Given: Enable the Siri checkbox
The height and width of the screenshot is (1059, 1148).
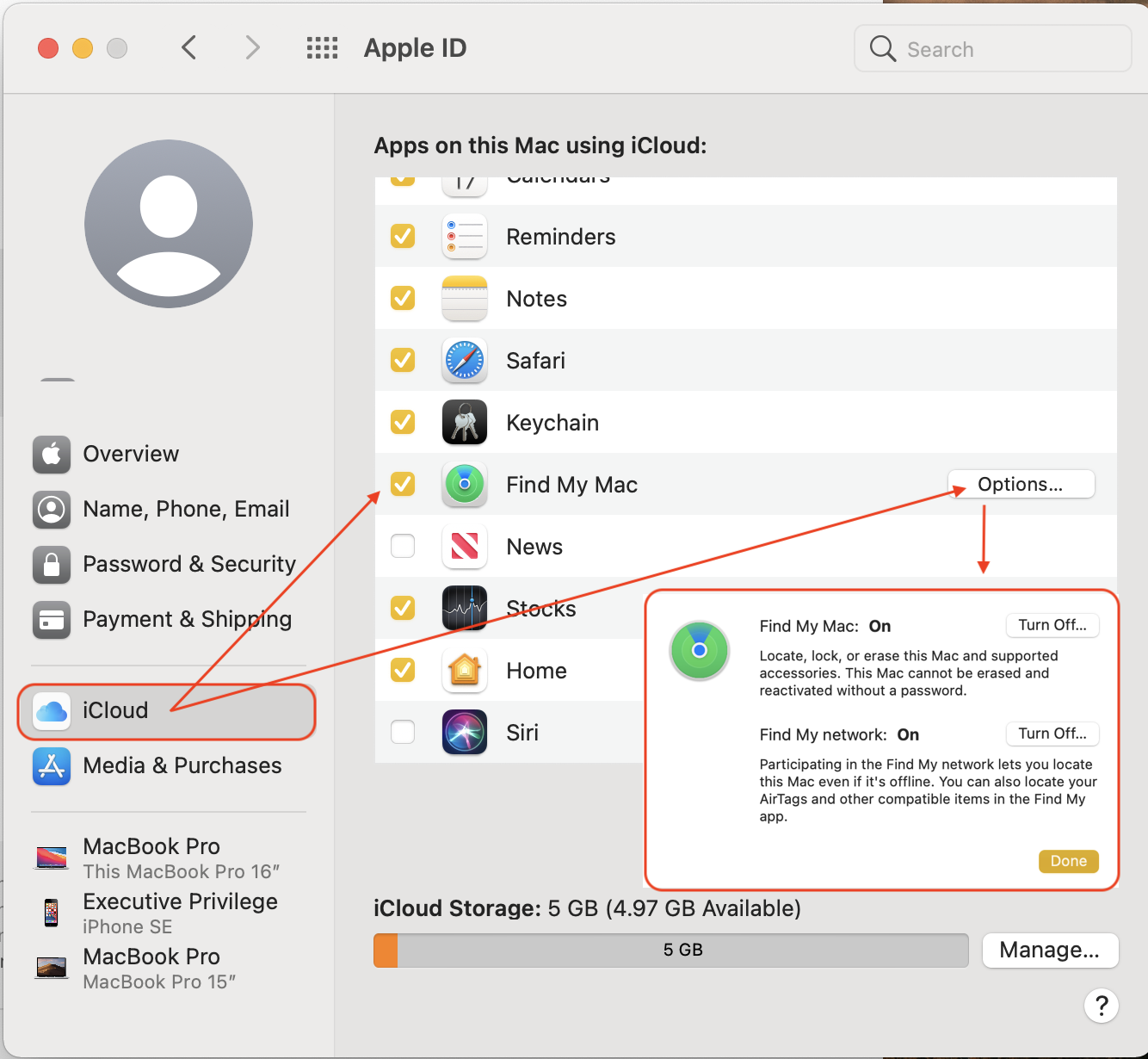Looking at the screenshot, I should (403, 732).
